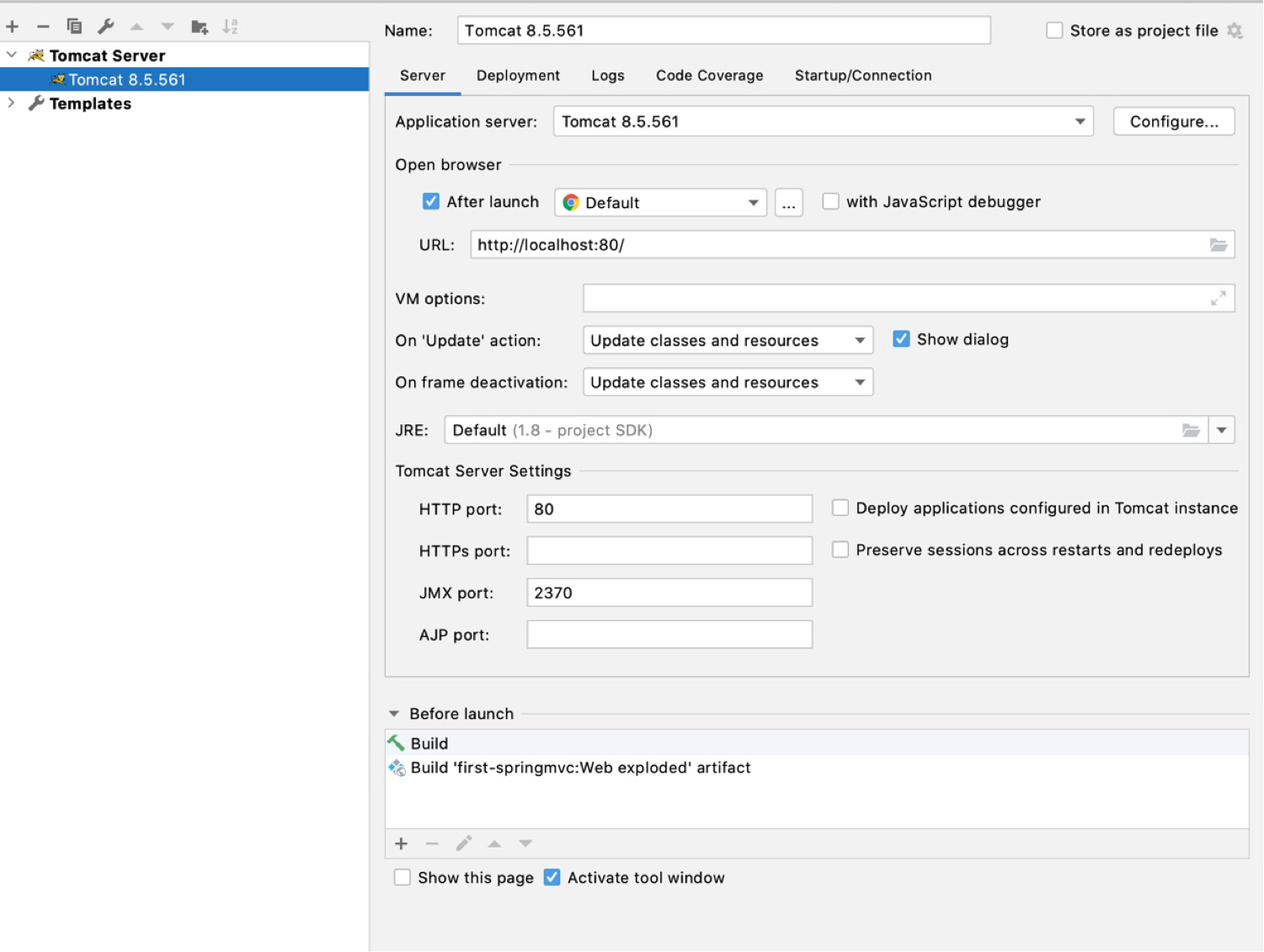The image size is (1264, 952).
Task: Add a new run configuration
Action: [x=13, y=27]
